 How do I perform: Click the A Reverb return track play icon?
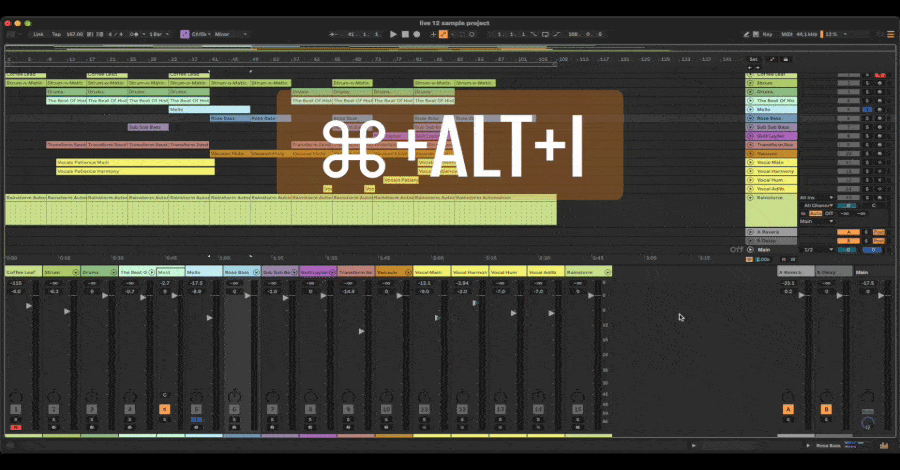click(x=751, y=231)
